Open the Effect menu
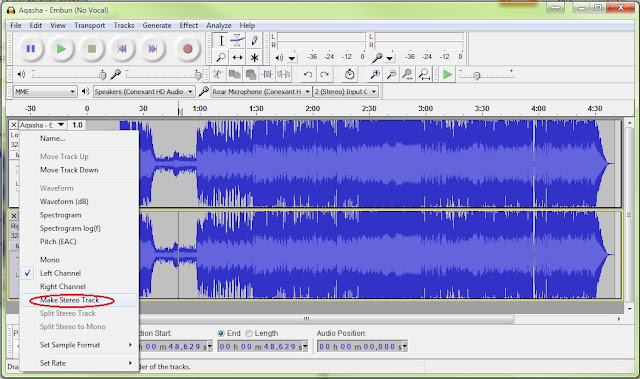This screenshot has width=640, height=379. pos(189,25)
